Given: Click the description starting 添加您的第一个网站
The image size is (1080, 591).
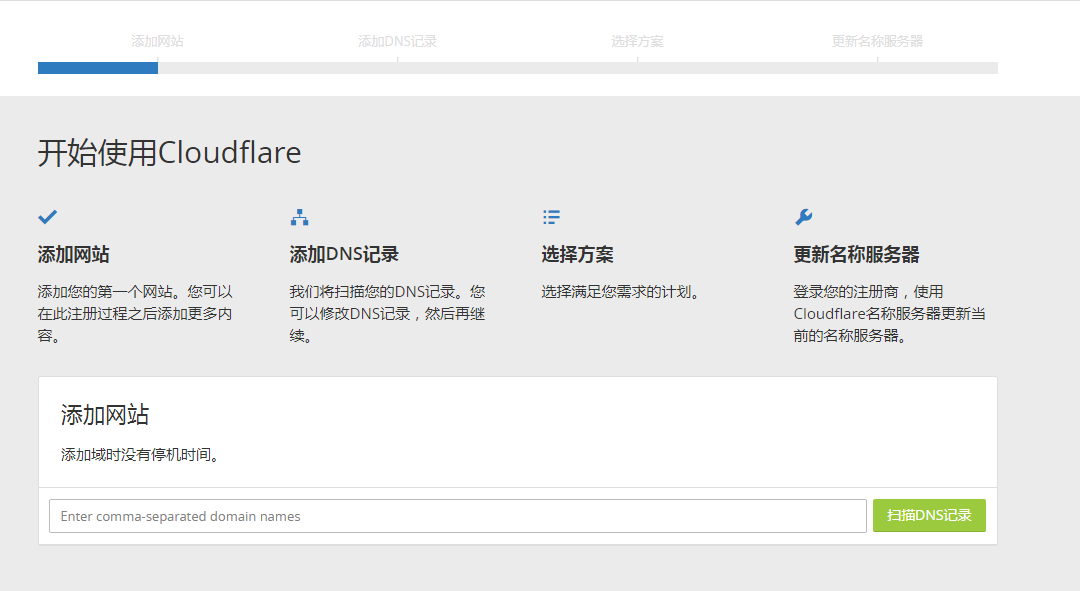Looking at the screenshot, I should pos(135,313).
